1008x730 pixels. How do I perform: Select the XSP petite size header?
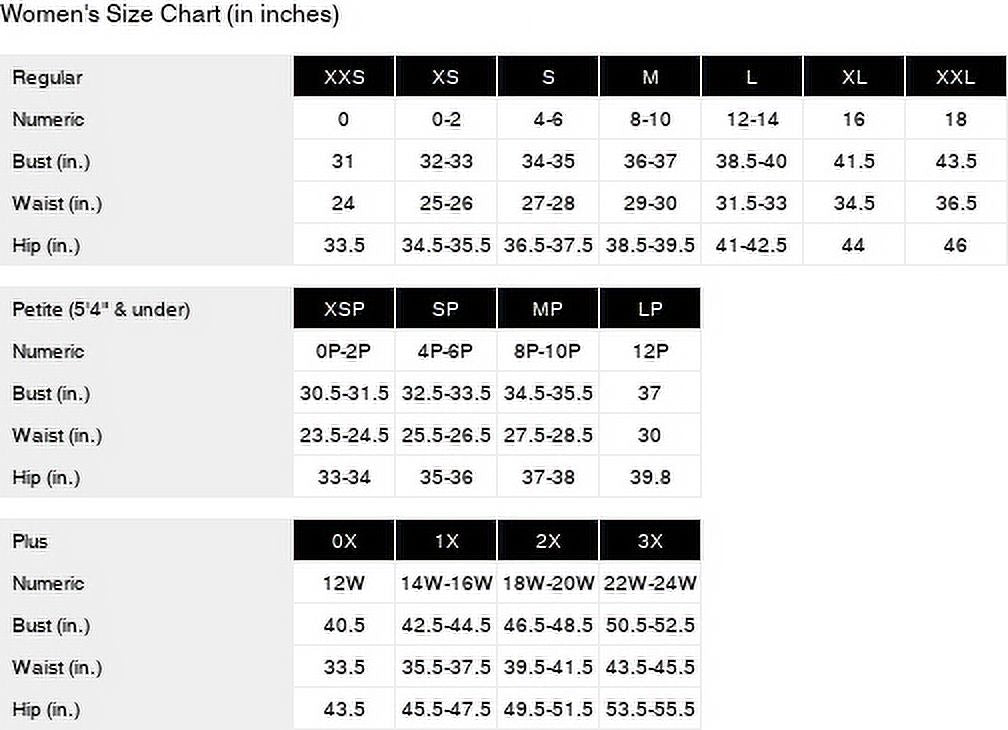(344, 309)
